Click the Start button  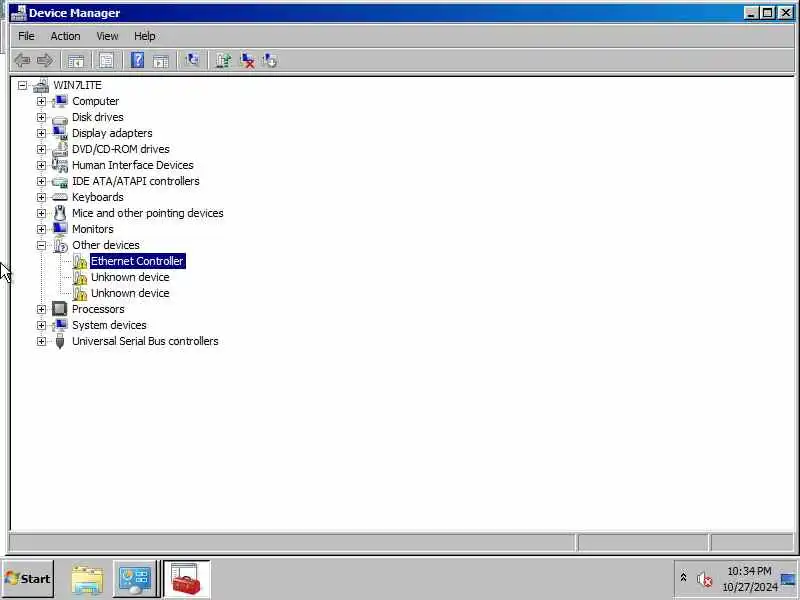click(x=28, y=579)
